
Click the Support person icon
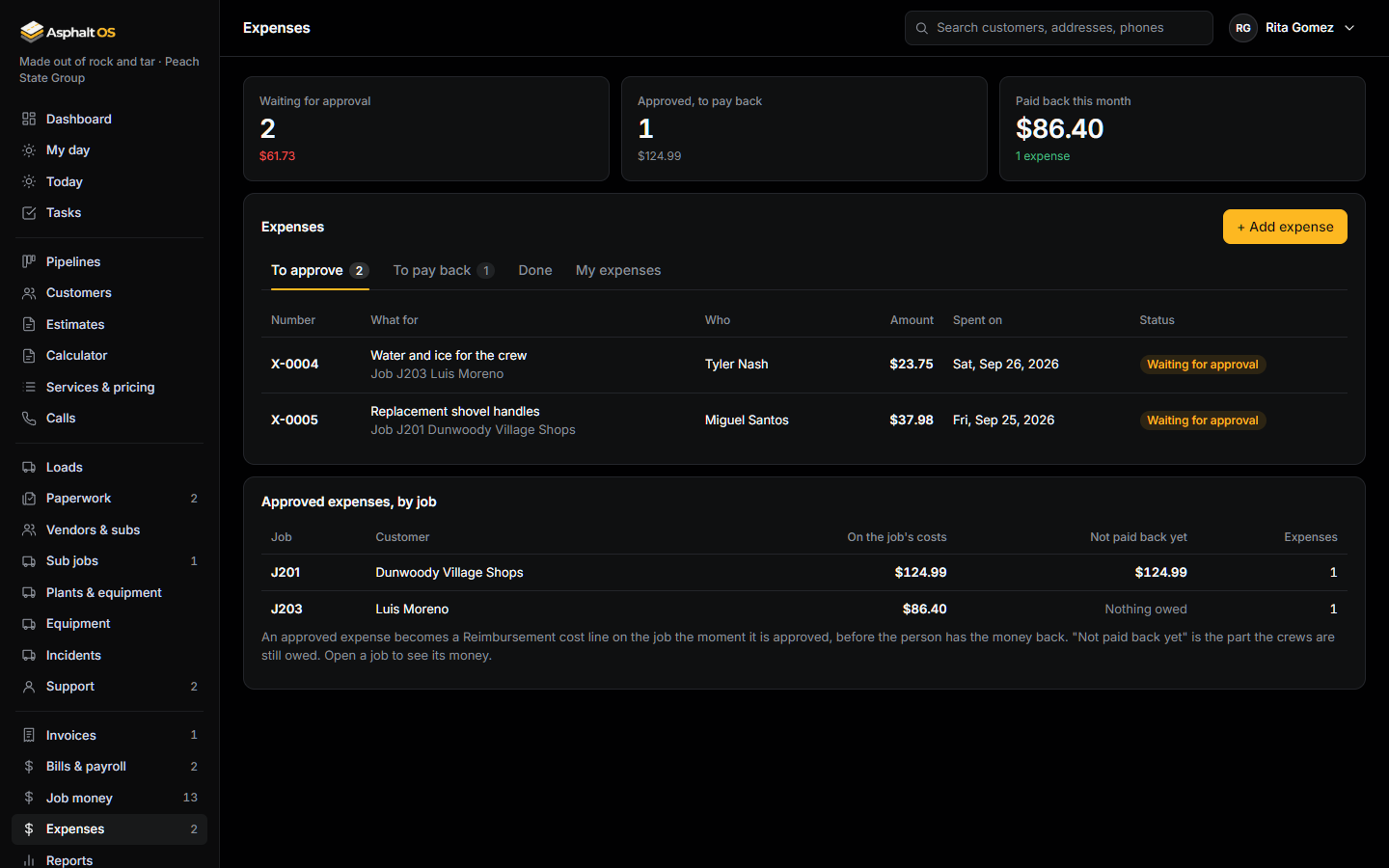coord(29,687)
